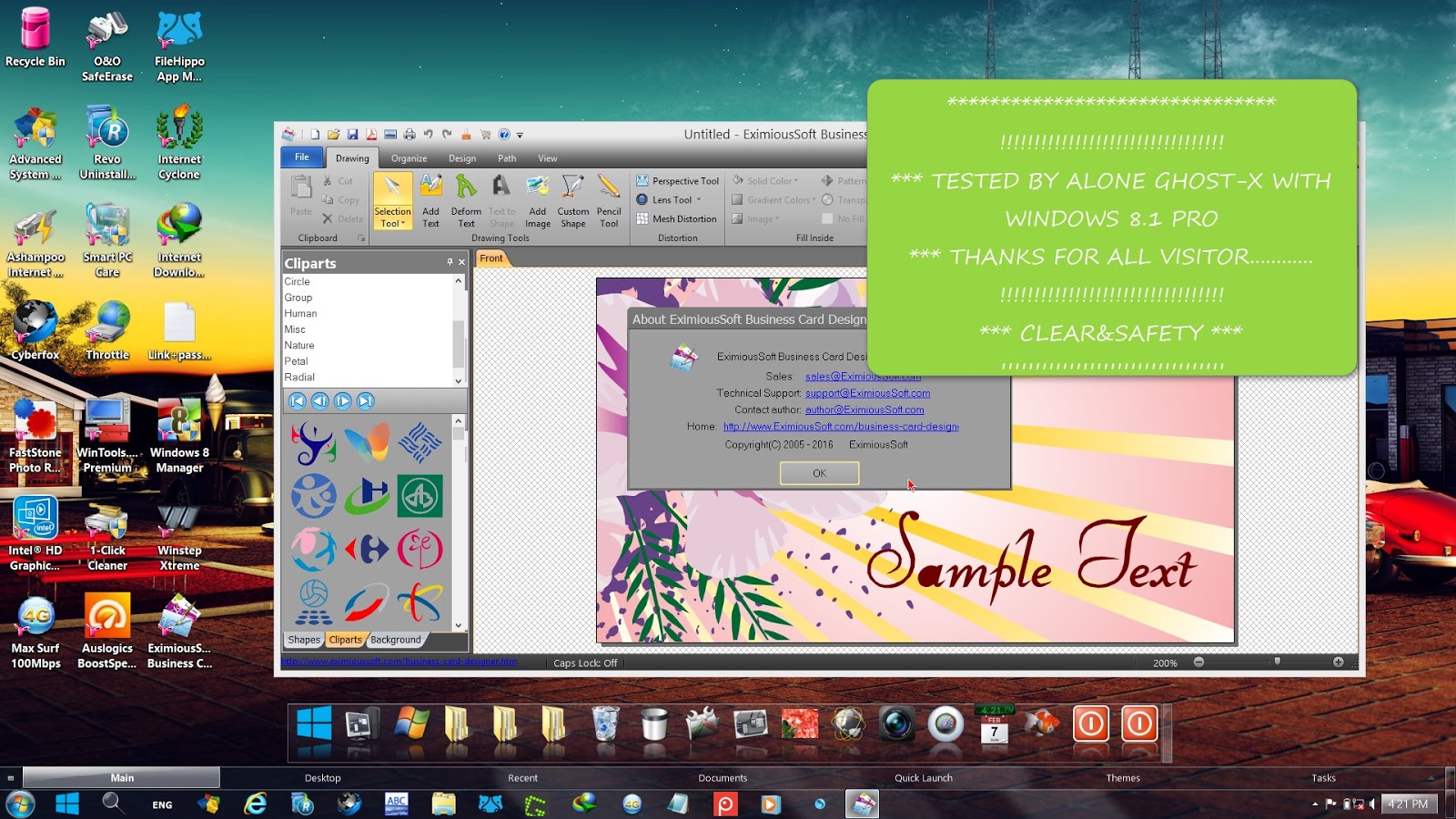Open the View ribbon tab
Viewport: 1456px width, 819px height.
click(x=548, y=158)
